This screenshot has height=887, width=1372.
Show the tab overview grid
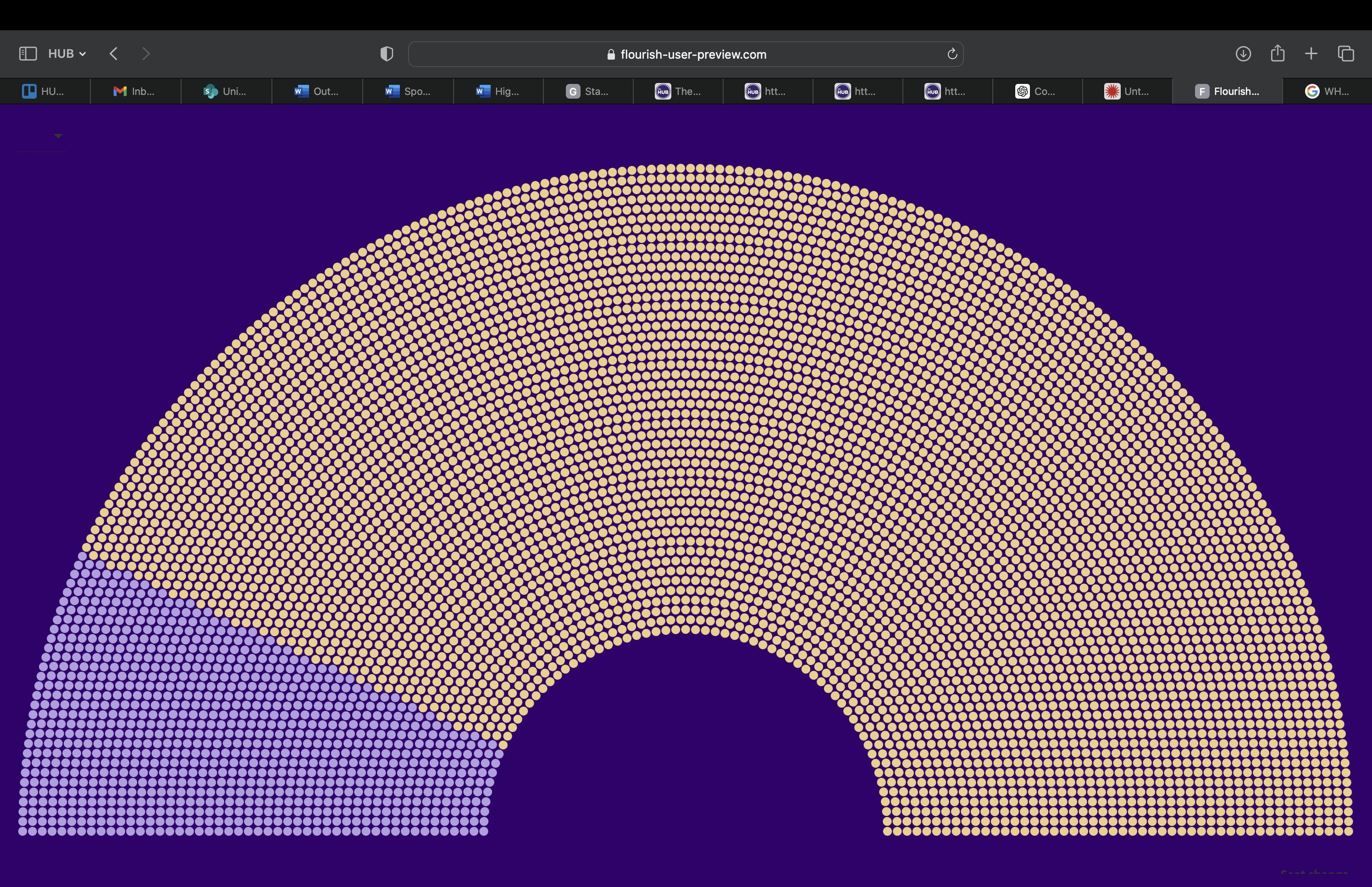1345,54
